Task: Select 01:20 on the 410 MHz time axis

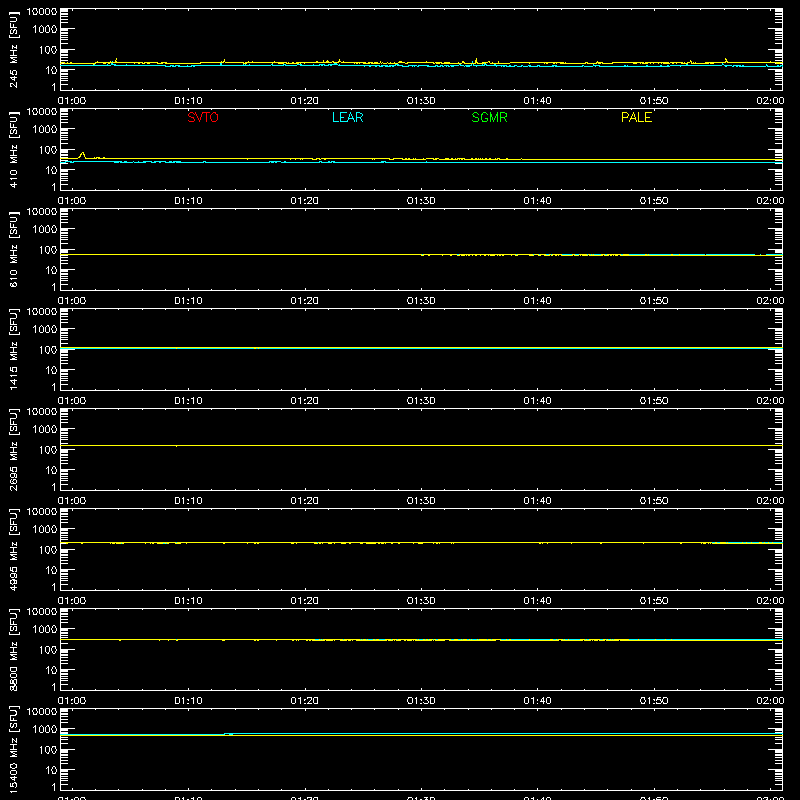Action: click(305, 201)
